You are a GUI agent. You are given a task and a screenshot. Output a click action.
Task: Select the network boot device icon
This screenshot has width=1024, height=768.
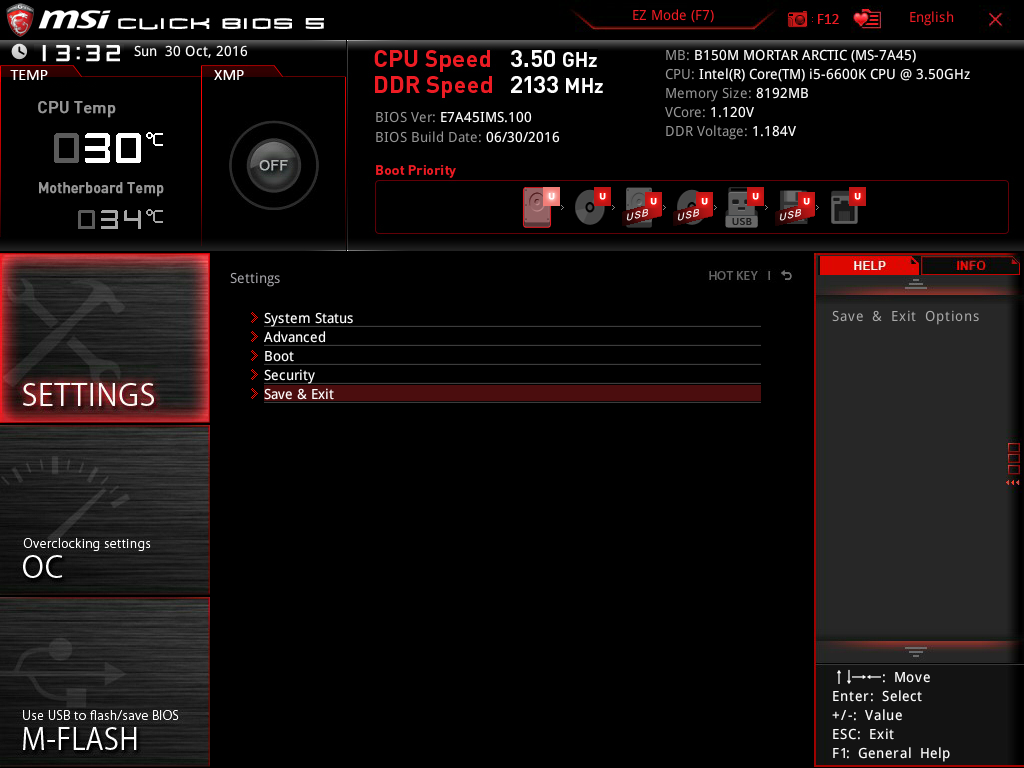pos(848,207)
